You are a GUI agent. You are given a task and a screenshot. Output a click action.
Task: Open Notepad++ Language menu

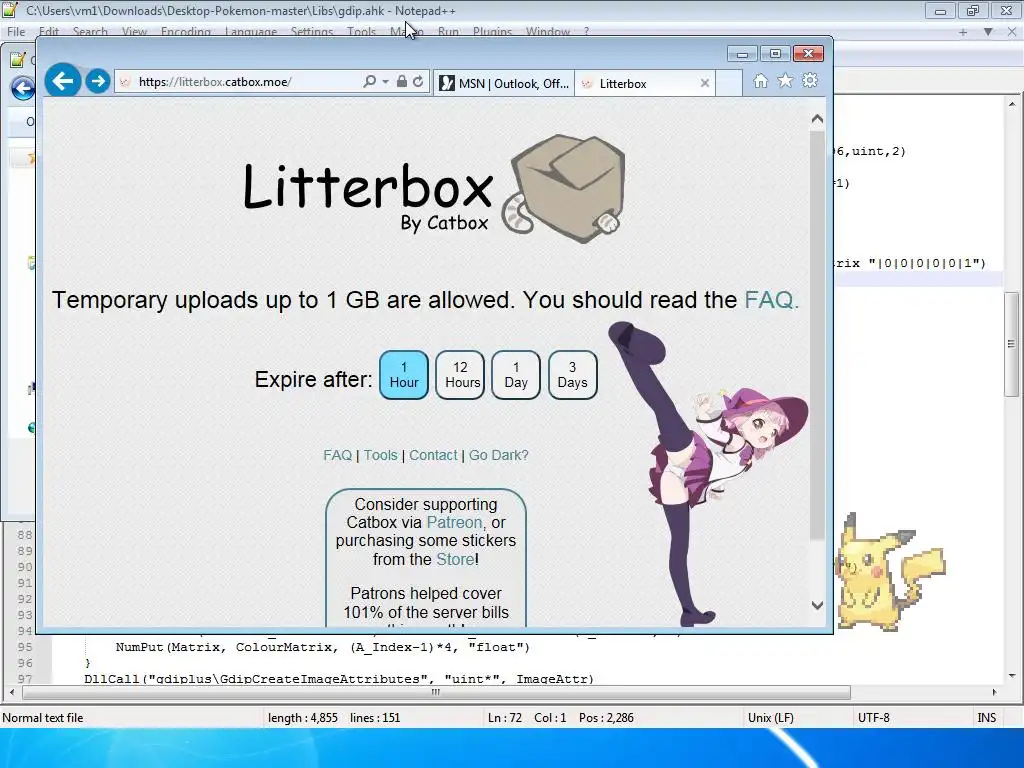click(x=251, y=31)
